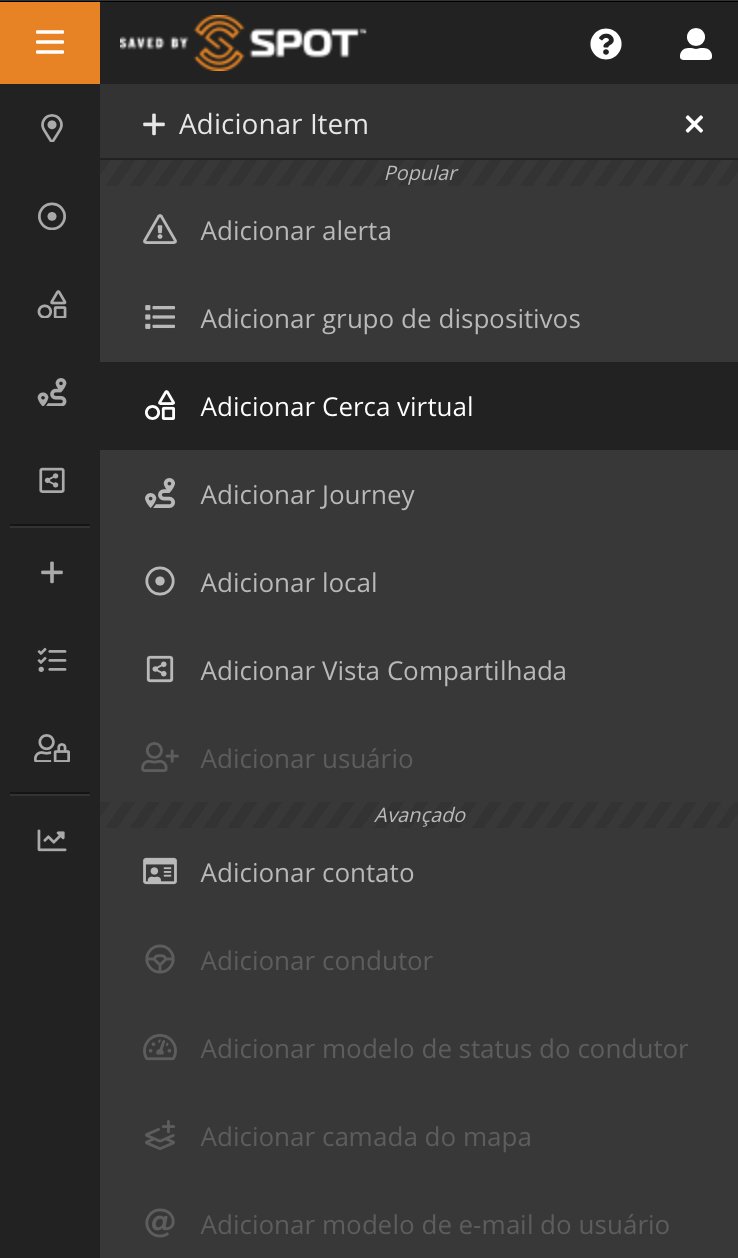Click the plus add sidebar icon
This screenshot has height=1258, width=738.
[x=51, y=573]
